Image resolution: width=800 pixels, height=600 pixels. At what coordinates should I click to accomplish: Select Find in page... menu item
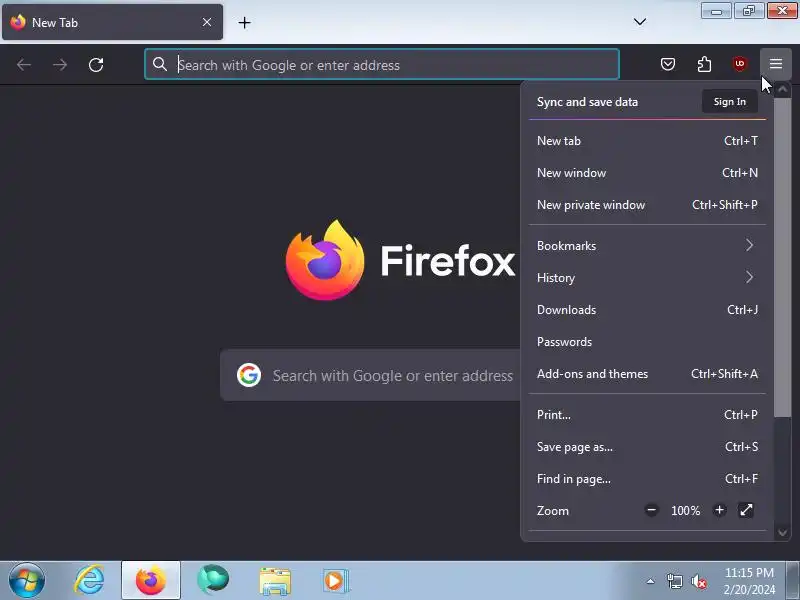point(647,479)
